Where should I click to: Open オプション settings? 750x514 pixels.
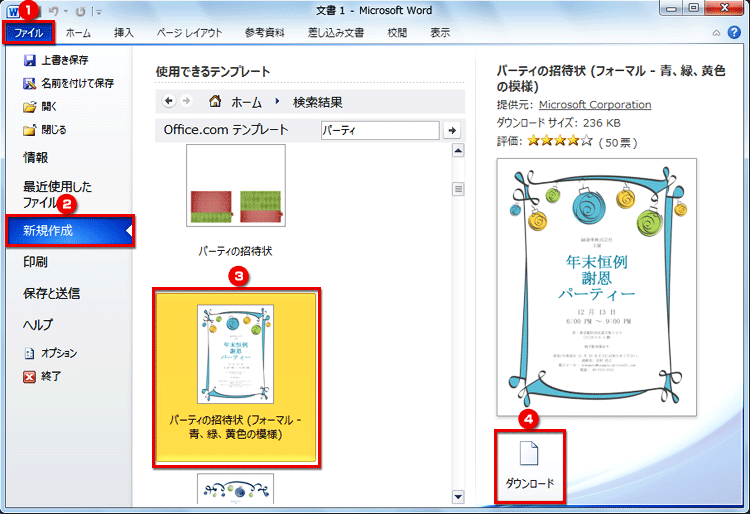51,353
